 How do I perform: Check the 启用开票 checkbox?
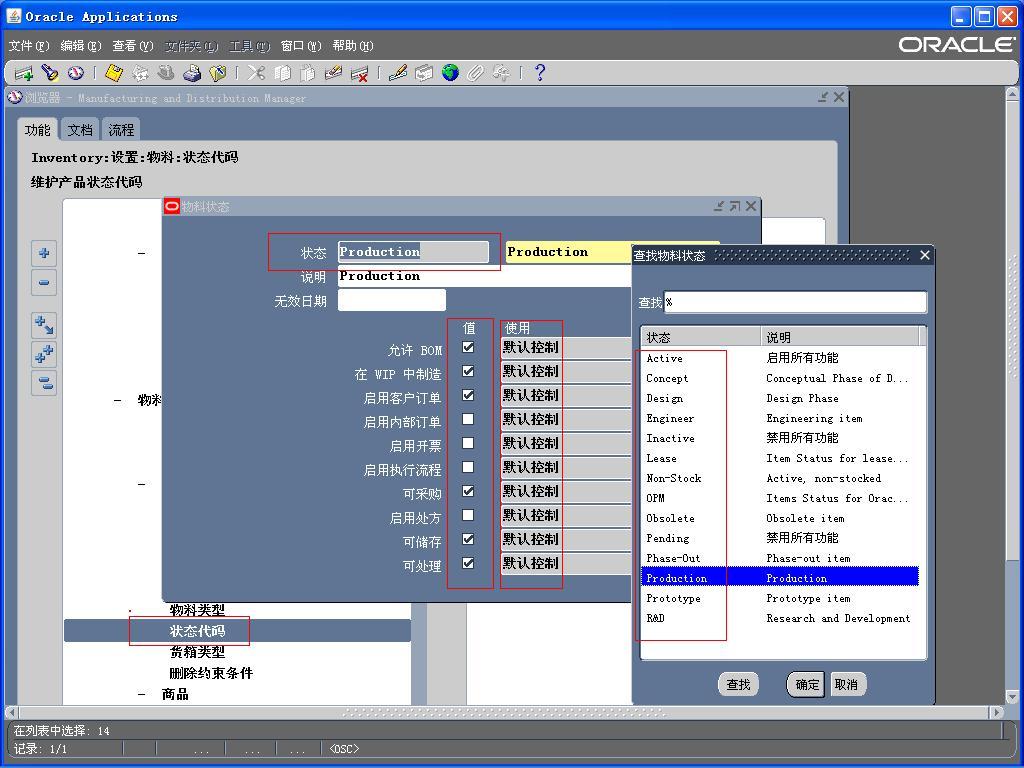point(468,443)
